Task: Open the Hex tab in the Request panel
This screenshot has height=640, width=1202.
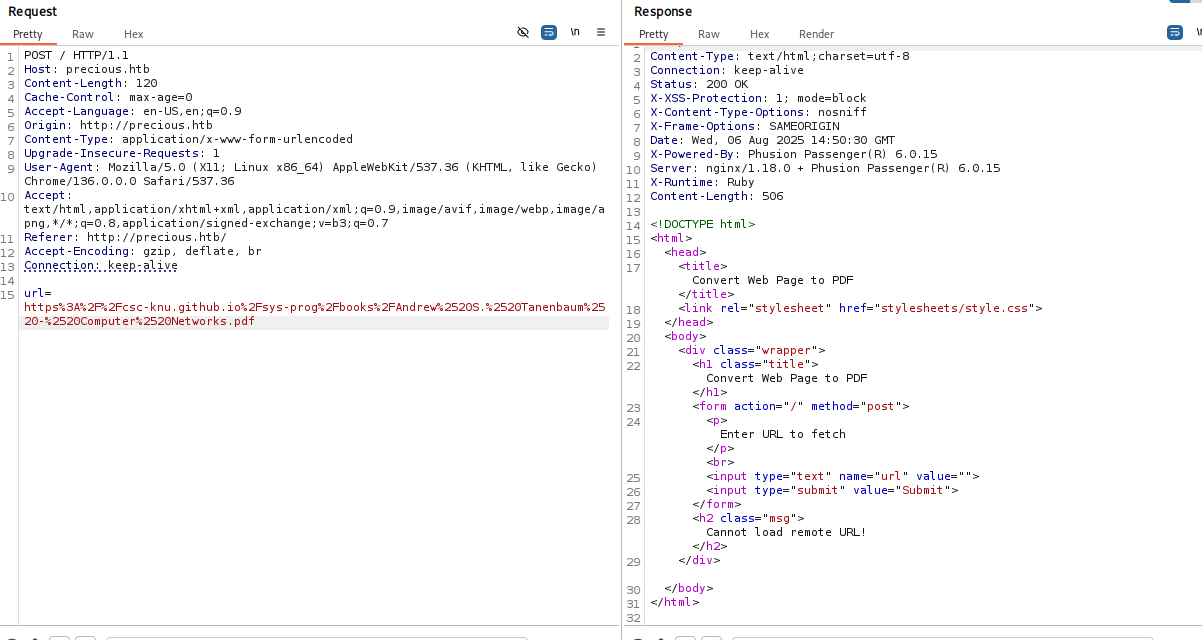Action: 134,34
